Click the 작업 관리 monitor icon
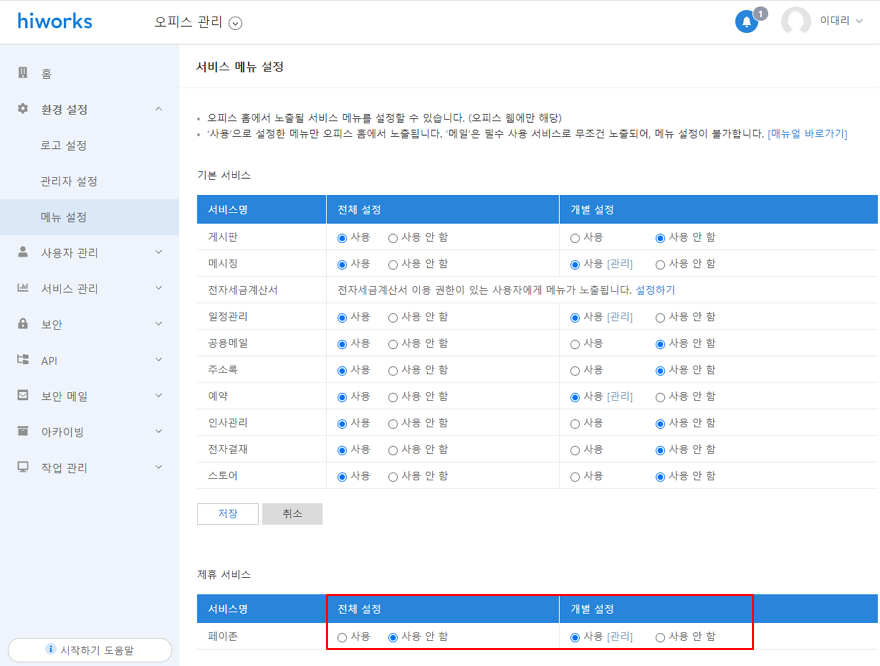The width and height of the screenshot is (880, 666). (x=23, y=467)
